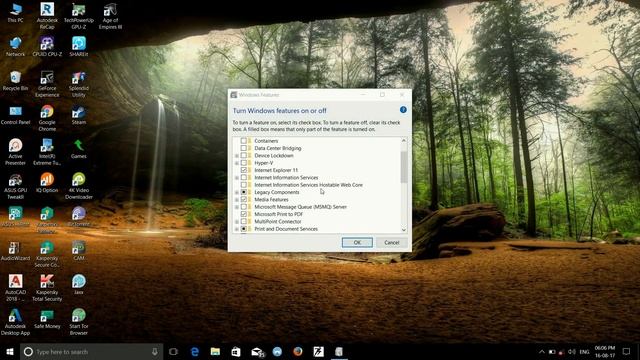Expand Print and Document Services node
Viewport: 640px width, 360px height.
point(236,229)
